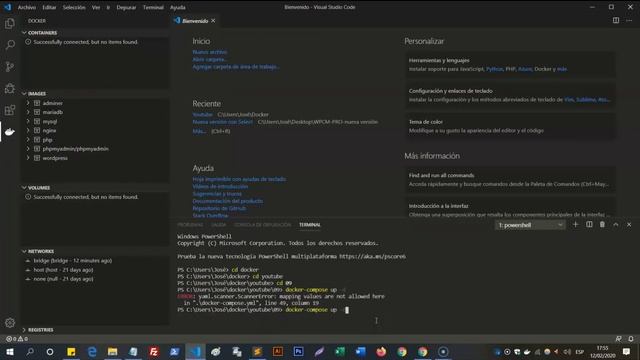
Task: Click errors and warnings status bar indicator
Action: point(17,339)
